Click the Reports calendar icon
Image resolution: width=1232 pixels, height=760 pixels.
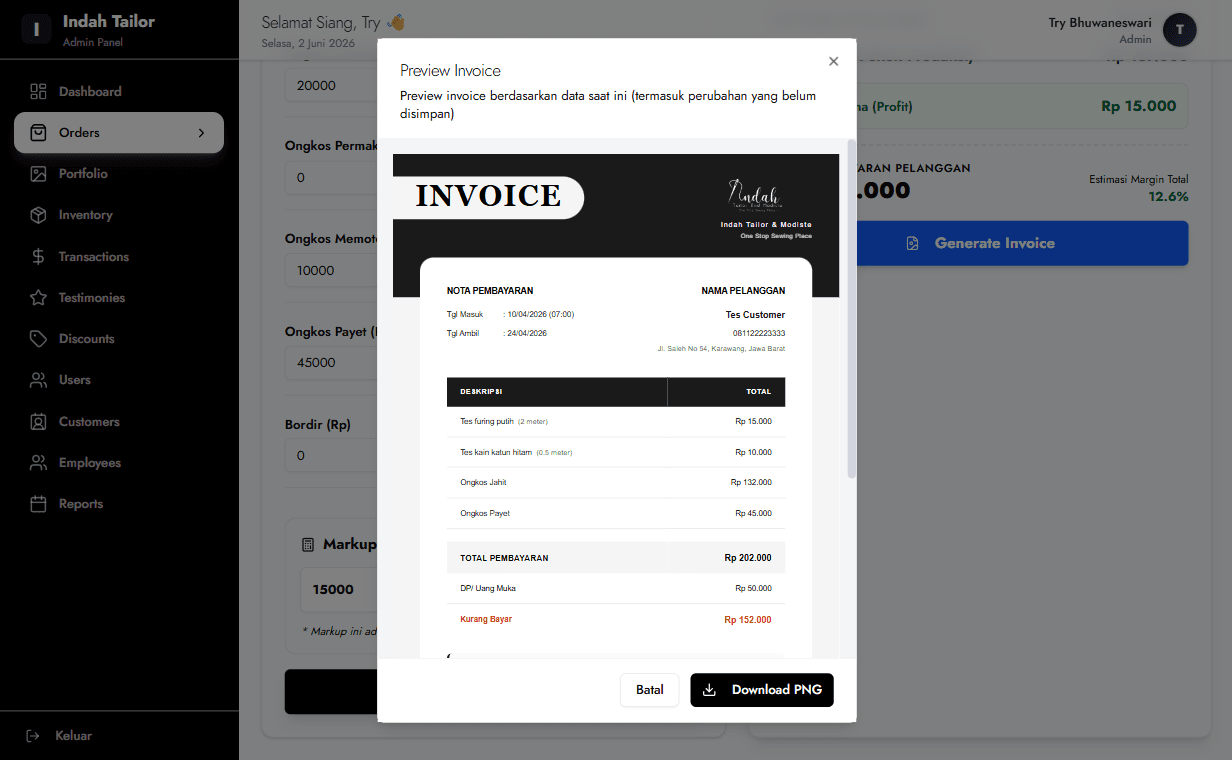point(38,504)
